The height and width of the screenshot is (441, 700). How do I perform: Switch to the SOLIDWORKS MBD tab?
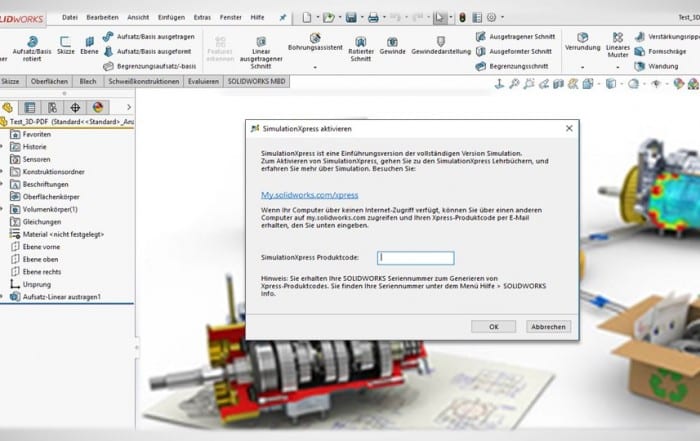[256, 81]
